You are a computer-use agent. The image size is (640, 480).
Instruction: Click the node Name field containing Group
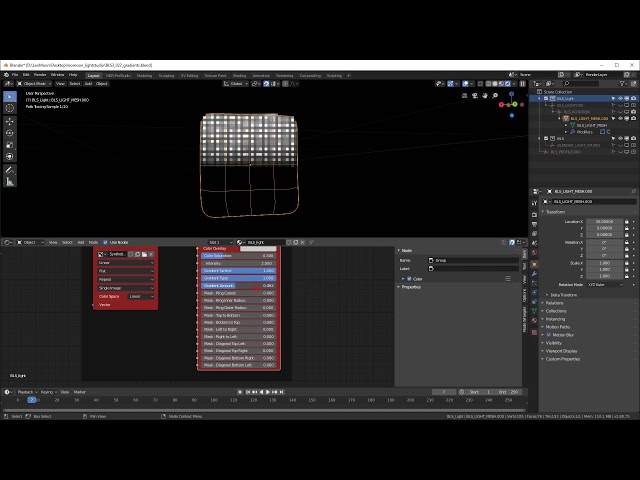tap(473, 260)
